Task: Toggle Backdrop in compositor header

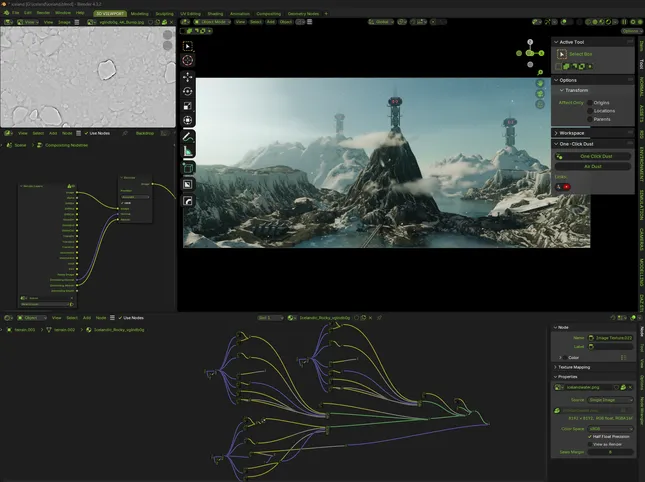Action: [x=145, y=133]
